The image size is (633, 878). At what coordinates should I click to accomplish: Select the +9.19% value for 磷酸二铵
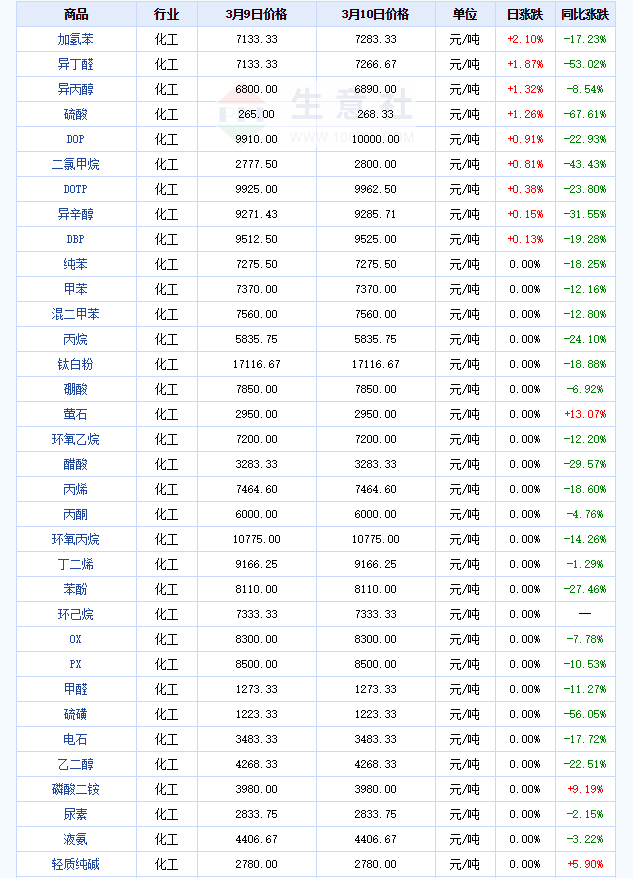tap(585, 789)
